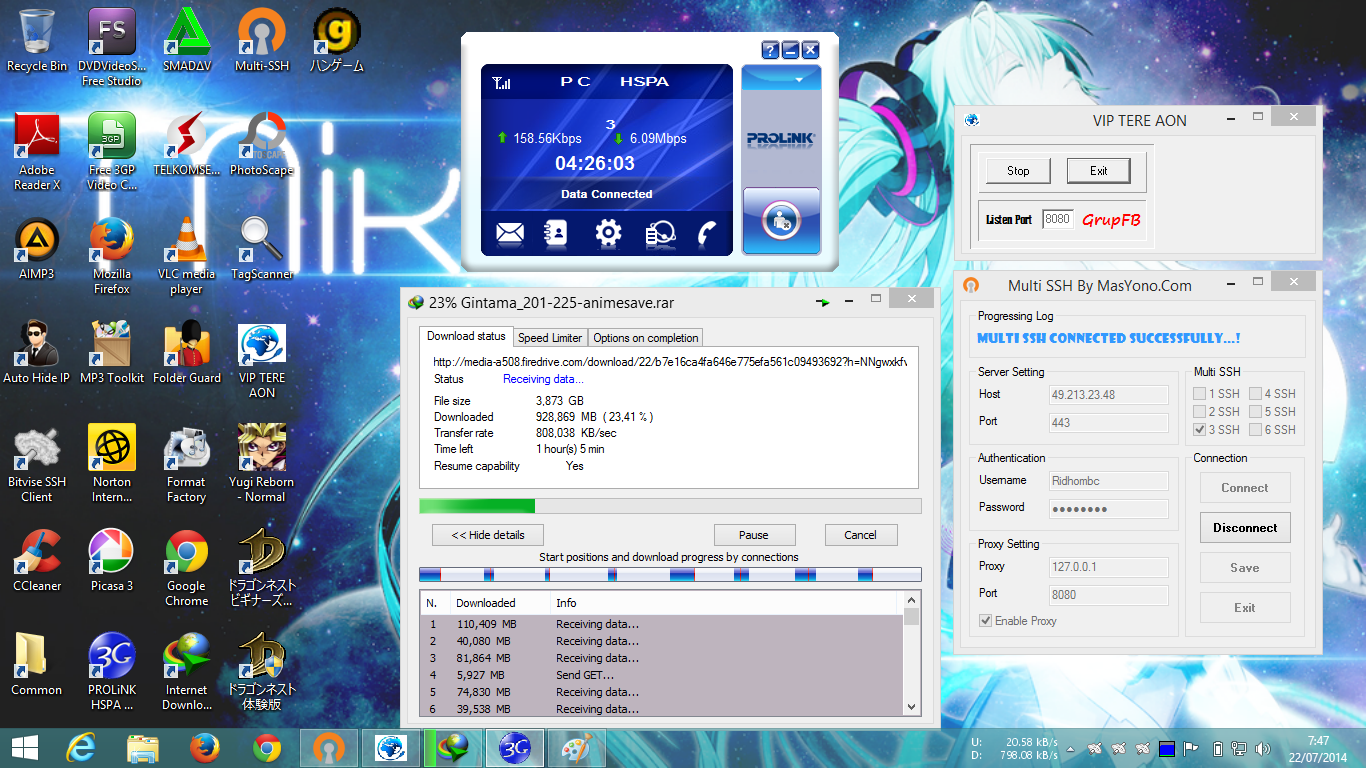Open Format Factory desktop shortcut
Viewport: 1366px width, 770px height.
tap(187, 463)
